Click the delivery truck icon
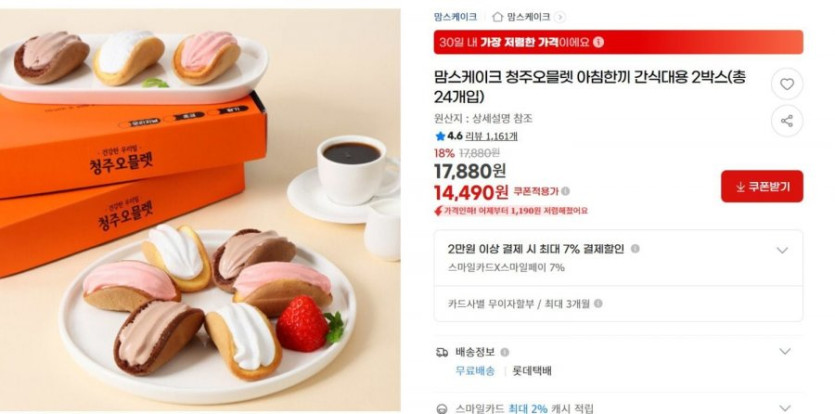Screen dimensions: 835x414 tap(441, 352)
